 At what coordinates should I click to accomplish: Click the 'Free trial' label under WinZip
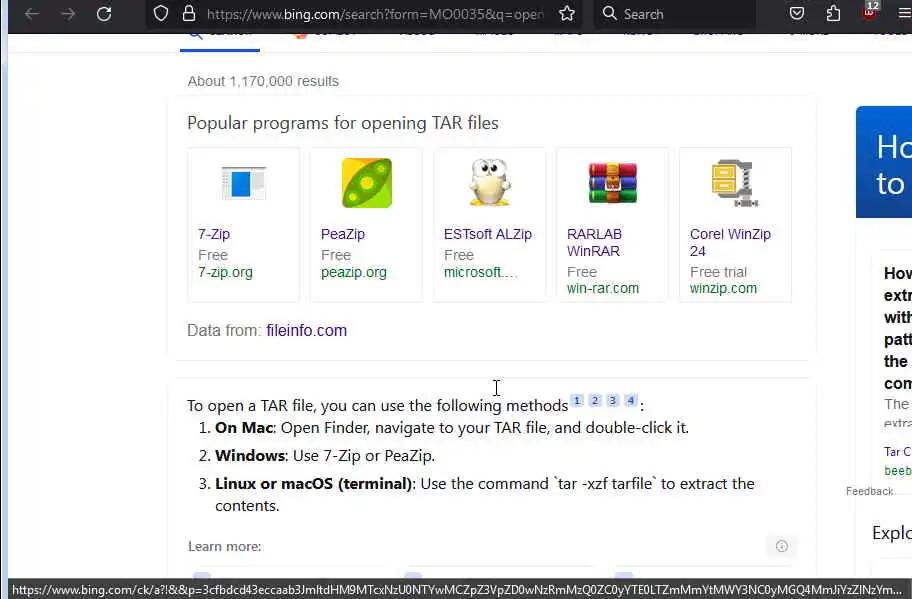tap(718, 272)
